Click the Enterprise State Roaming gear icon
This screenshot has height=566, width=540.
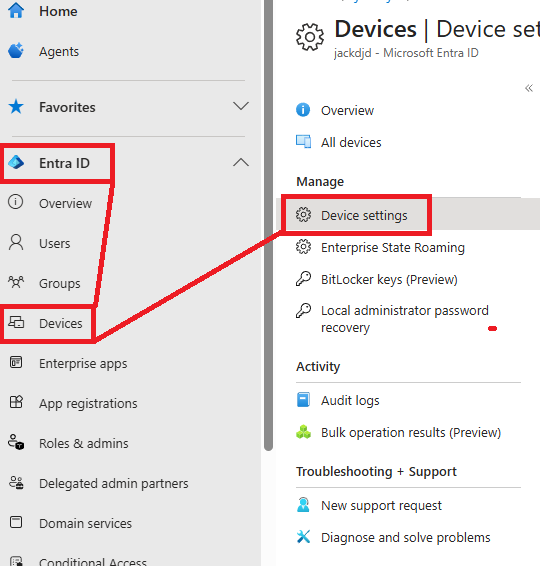click(x=303, y=247)
